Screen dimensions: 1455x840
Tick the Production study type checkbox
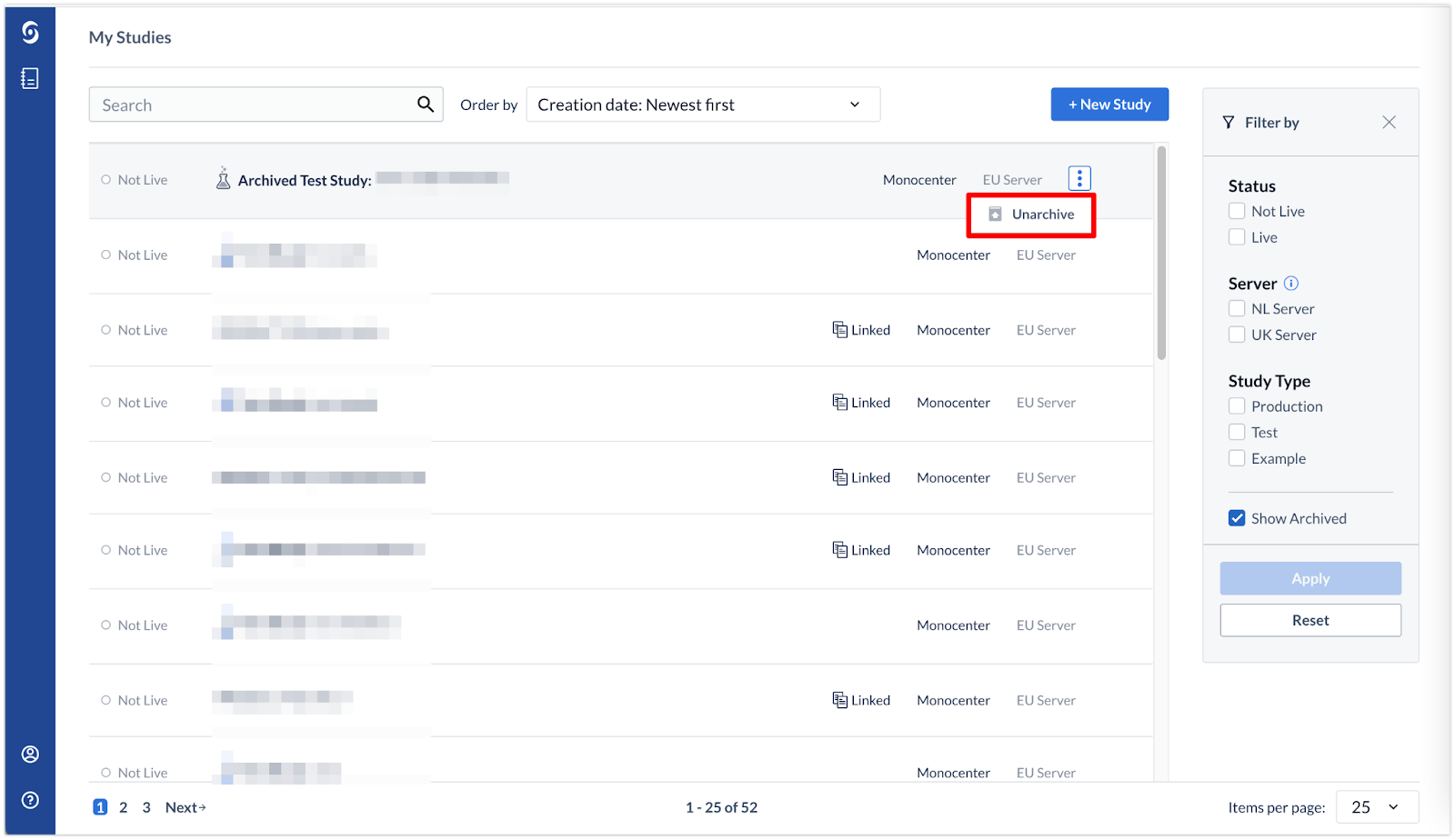pyautogui.click(x=1237, y=406)
